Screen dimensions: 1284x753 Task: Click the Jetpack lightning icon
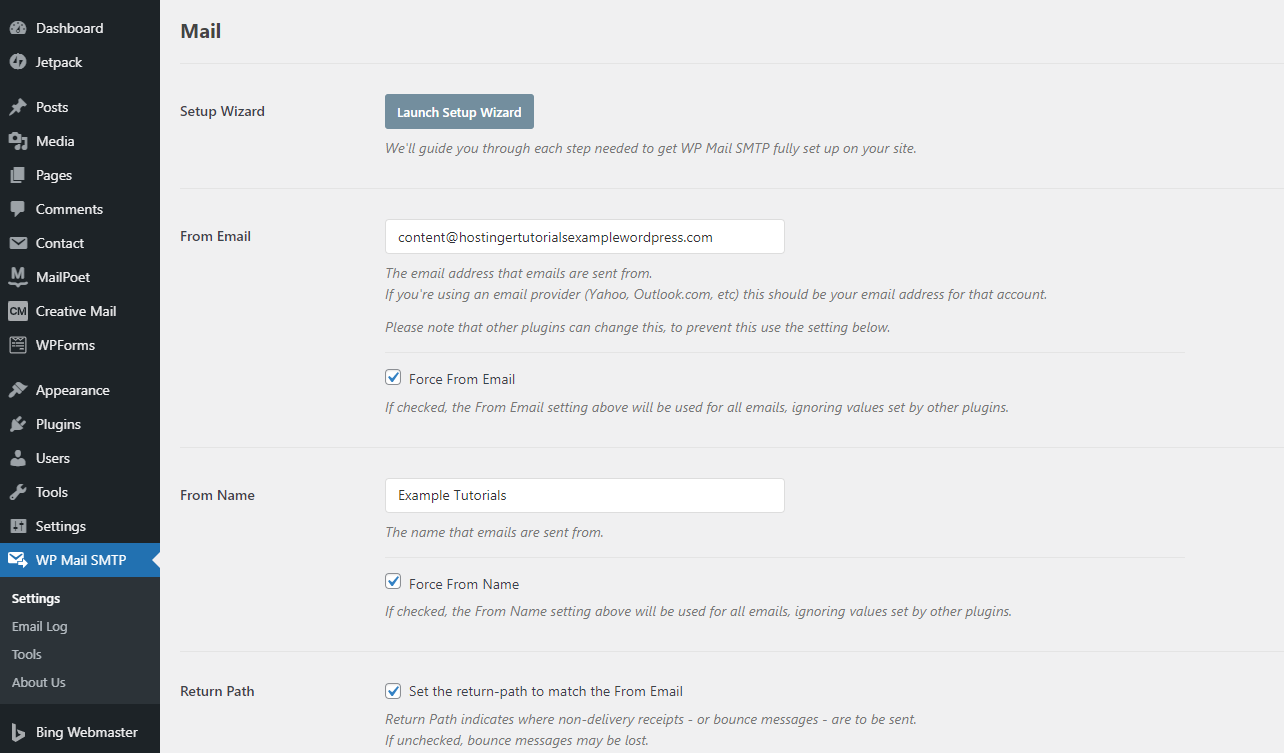pos(18,62)
